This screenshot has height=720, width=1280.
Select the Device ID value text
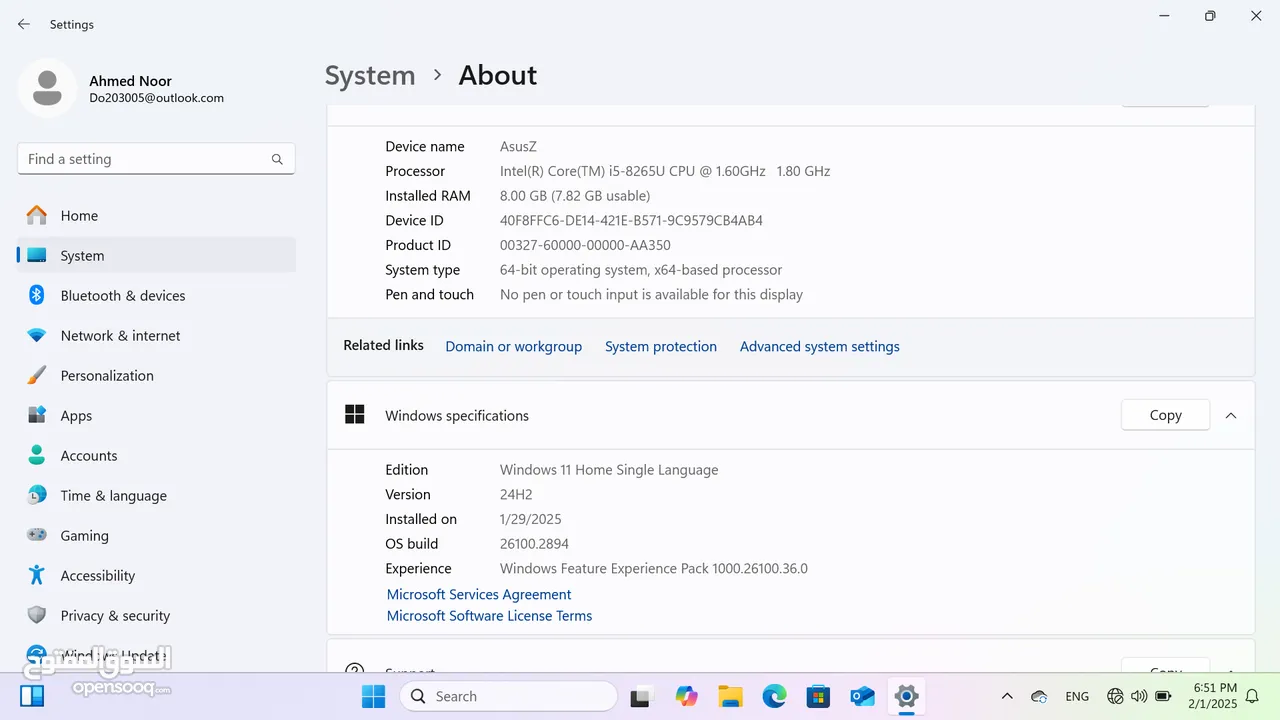point(631,220)
